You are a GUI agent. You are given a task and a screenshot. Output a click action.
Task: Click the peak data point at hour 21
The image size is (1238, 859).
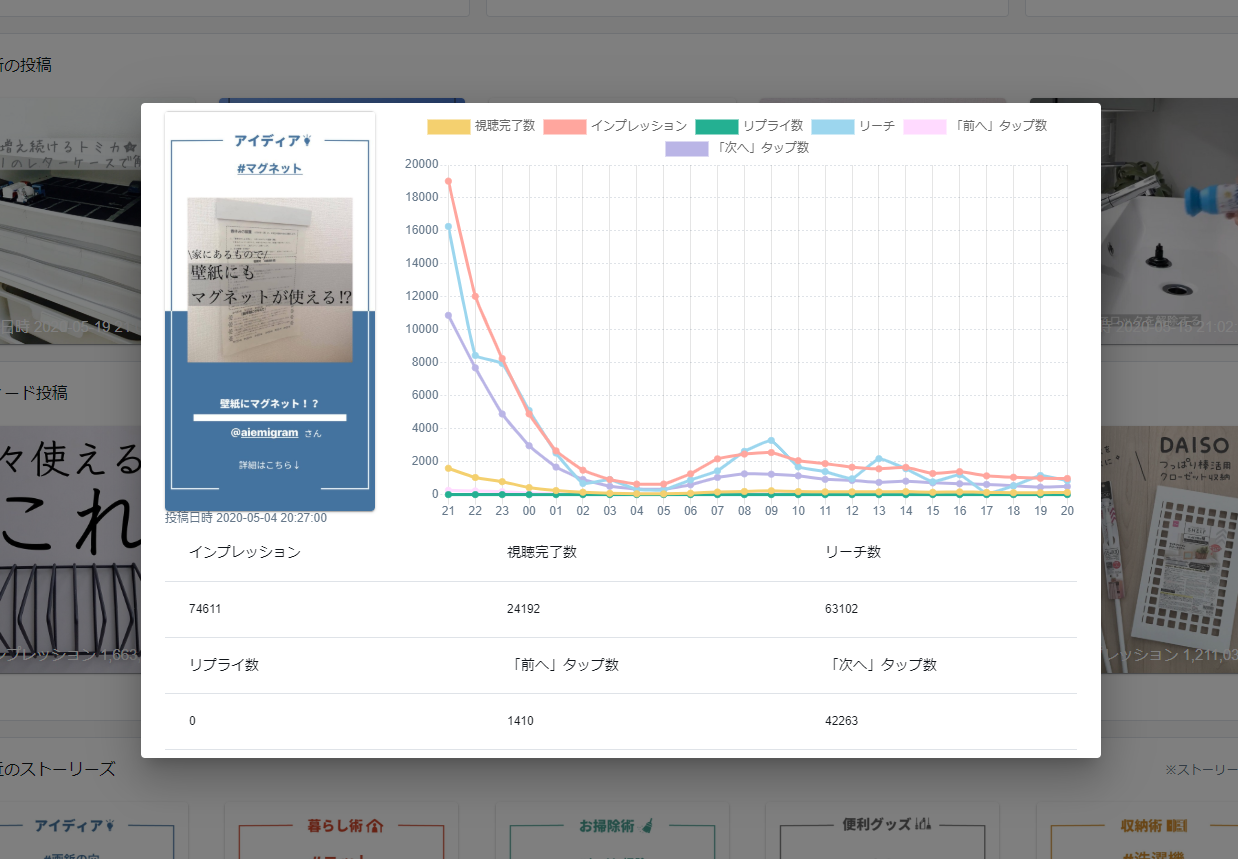(x=448, y=181)
